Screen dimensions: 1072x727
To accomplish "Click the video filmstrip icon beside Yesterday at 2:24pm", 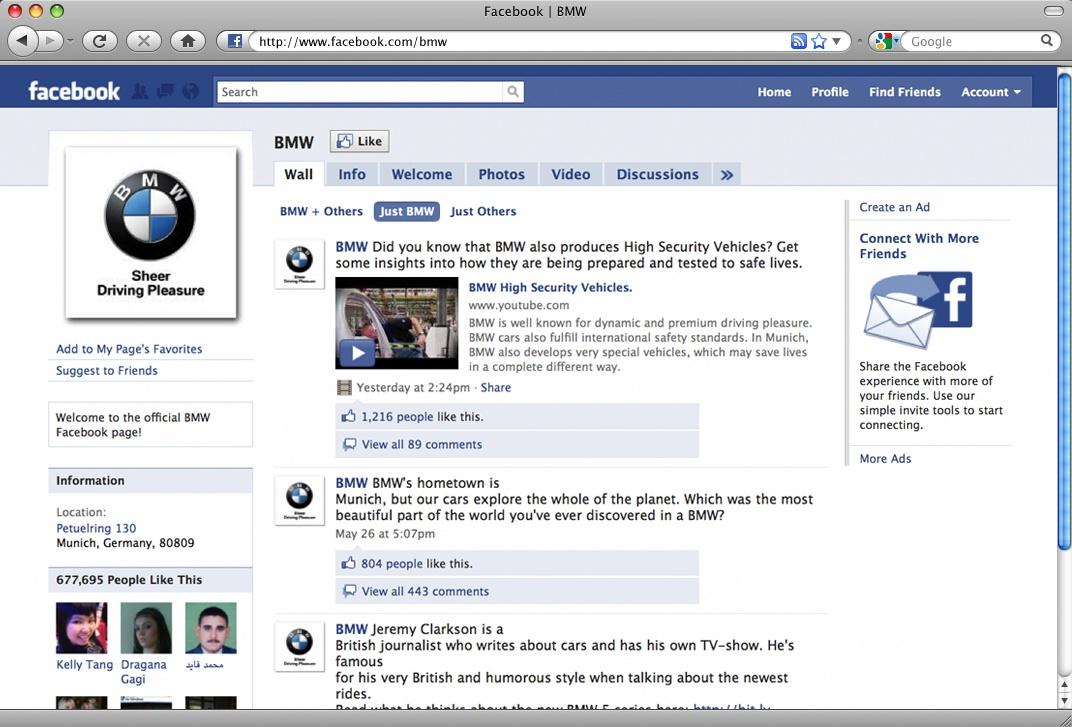I will 345,388.
